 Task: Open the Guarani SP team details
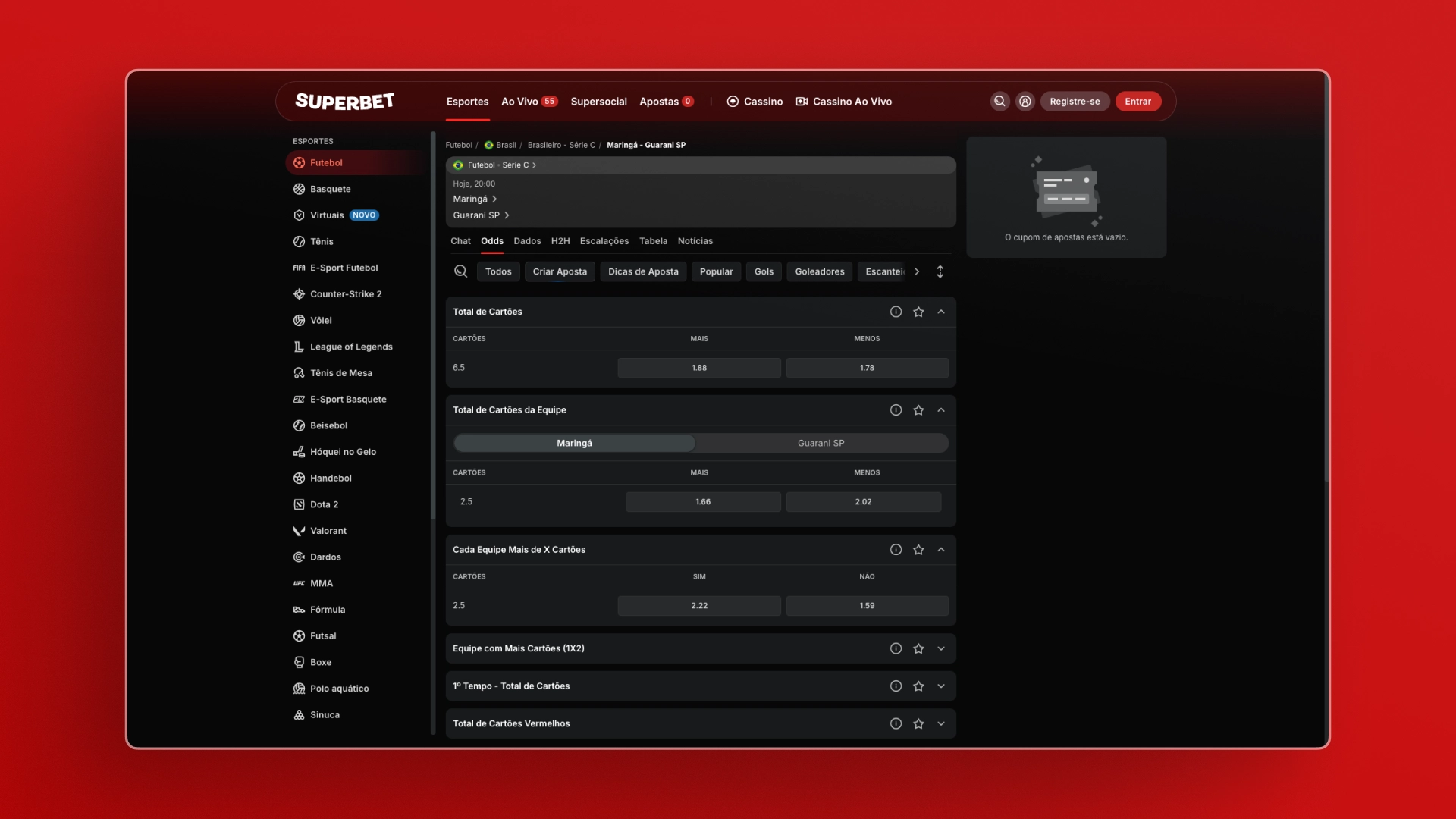click(x=481, y=215)
